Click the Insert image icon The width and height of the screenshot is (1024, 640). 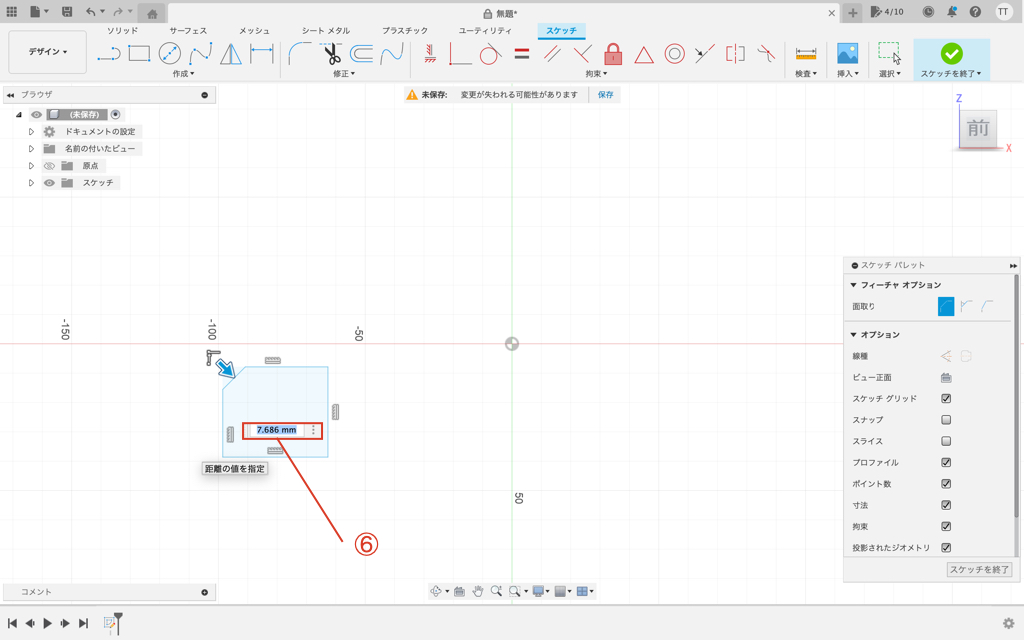(x=848, y=54)
